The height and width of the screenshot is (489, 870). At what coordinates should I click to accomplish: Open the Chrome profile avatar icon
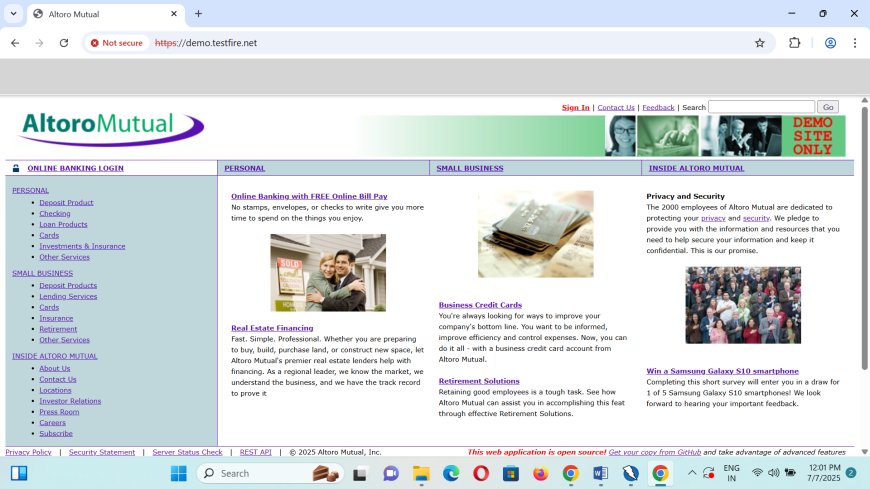coord(830,43)
